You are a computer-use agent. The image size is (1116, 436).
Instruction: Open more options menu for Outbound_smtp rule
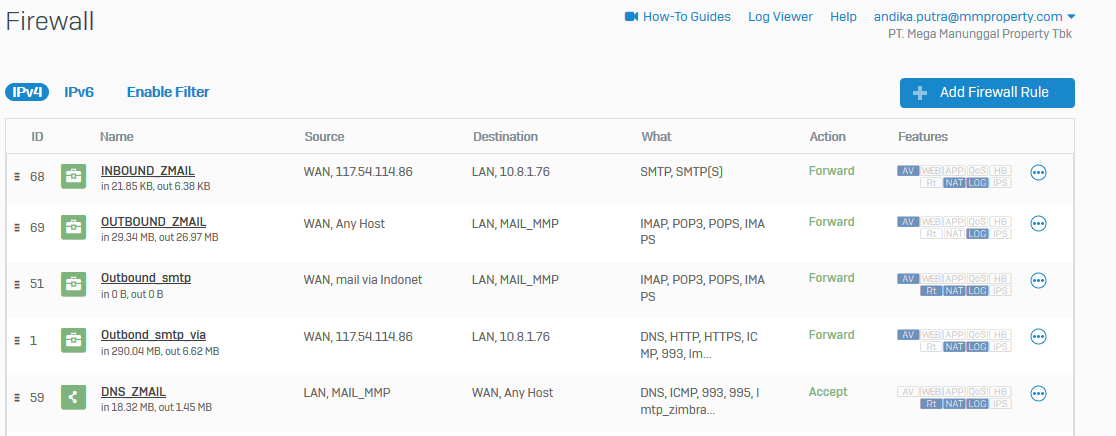coord(1038,281)
